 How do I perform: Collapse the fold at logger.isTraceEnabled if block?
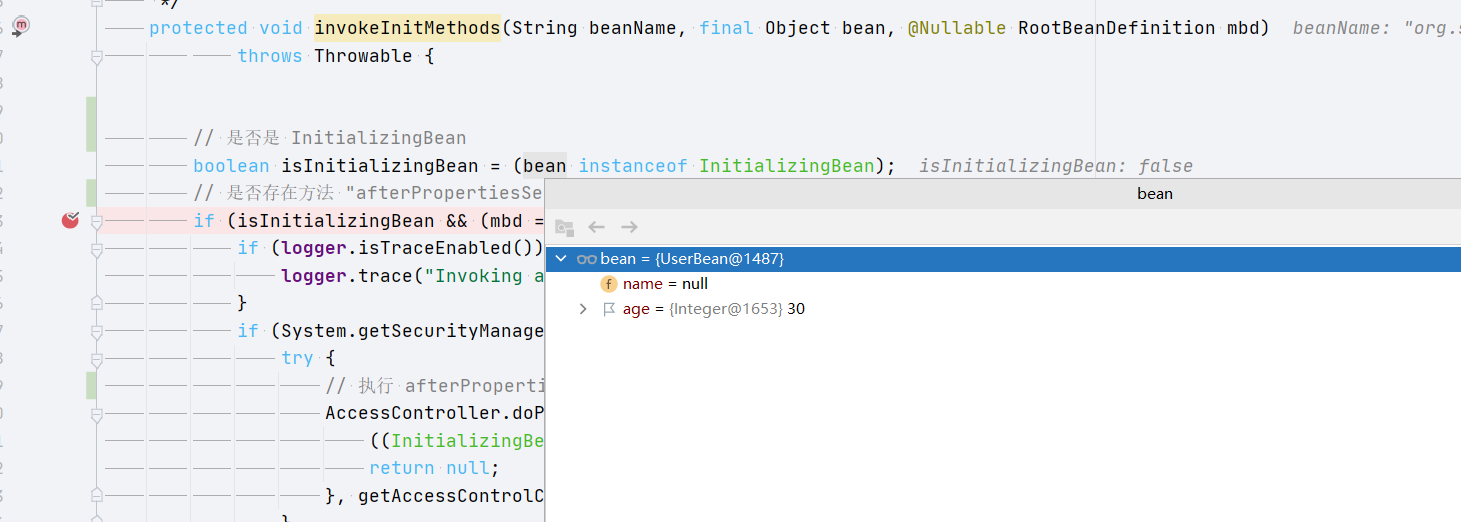[x=96, y=249]
